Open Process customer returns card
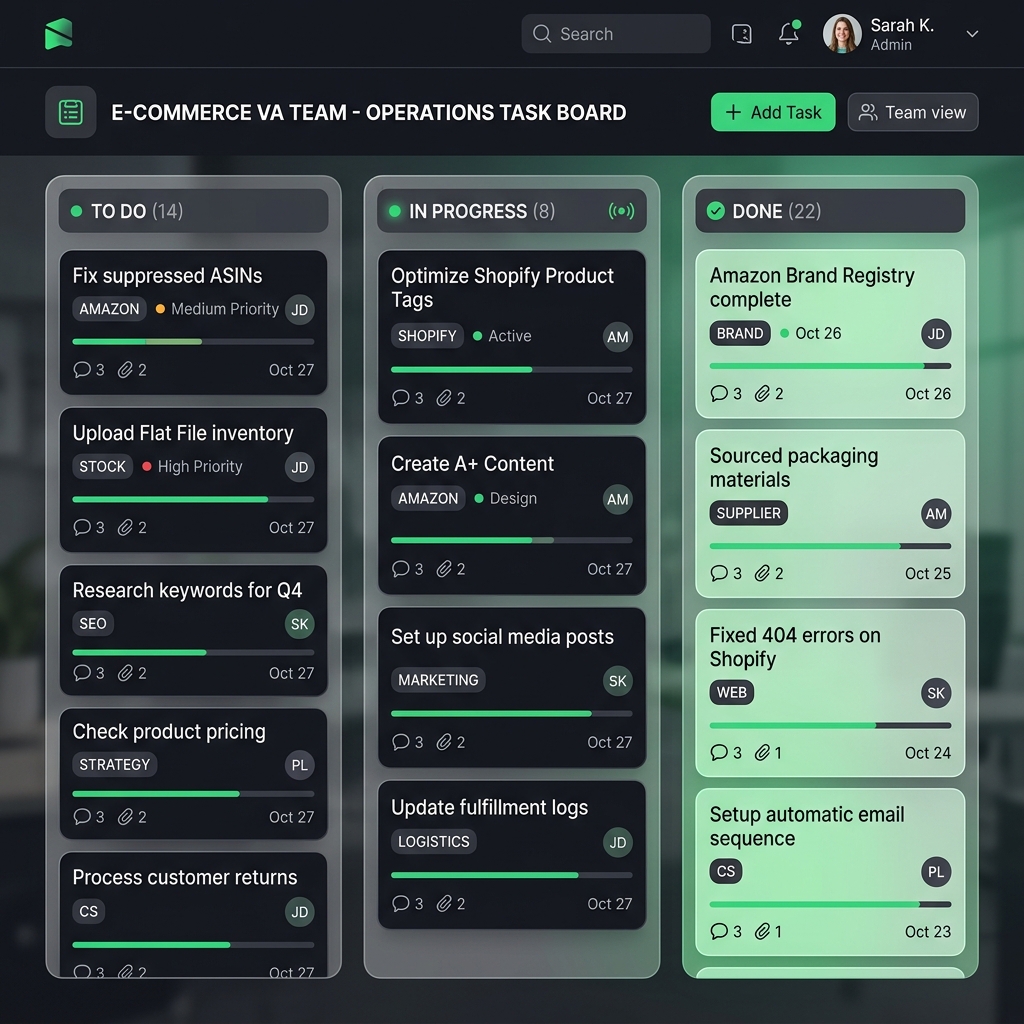The image size is (1024, 1024). [193, 914]
